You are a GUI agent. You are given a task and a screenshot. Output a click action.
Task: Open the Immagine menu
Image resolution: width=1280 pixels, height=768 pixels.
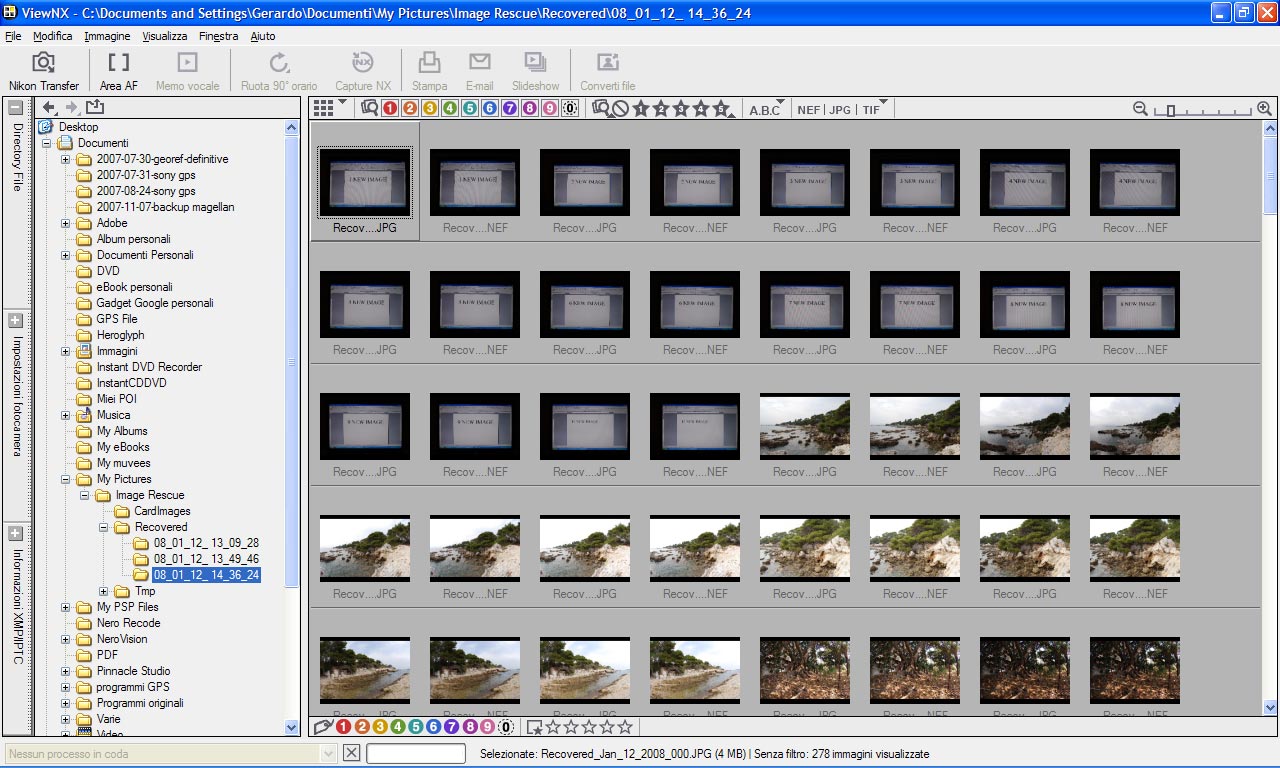107,36
